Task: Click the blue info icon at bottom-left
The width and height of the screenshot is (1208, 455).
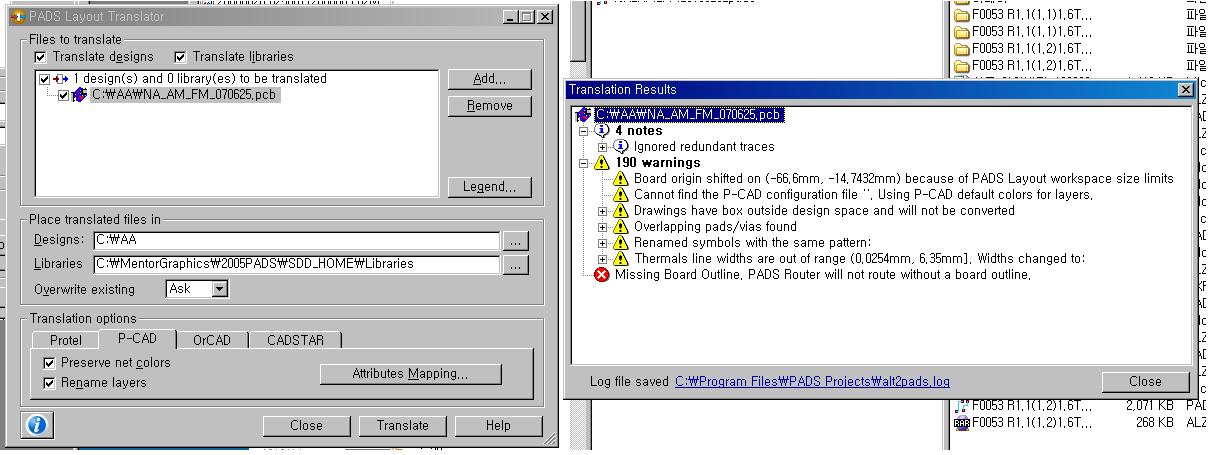Action: coord(37,425)
